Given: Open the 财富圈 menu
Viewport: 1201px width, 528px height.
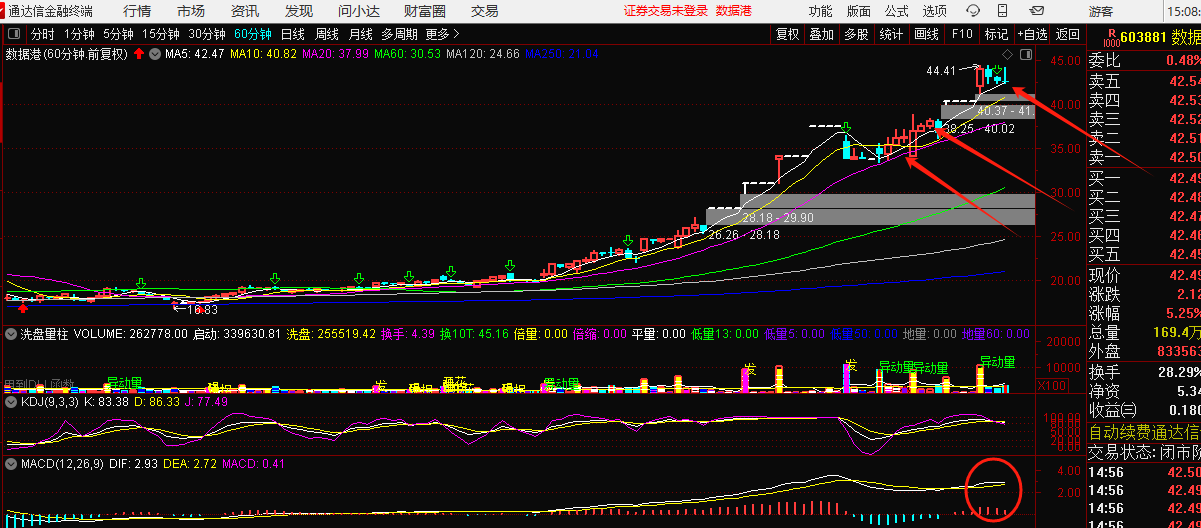Looking at the screenshot, I should tap(425, 11).
